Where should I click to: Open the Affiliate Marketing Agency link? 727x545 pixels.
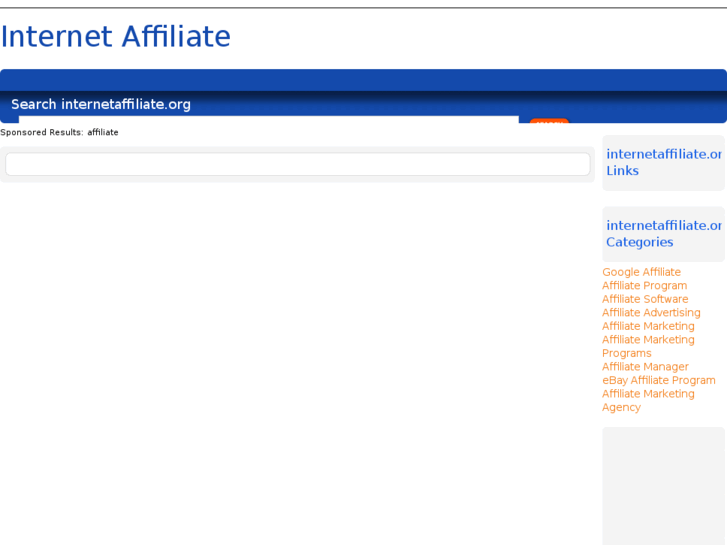pos(648,400)
